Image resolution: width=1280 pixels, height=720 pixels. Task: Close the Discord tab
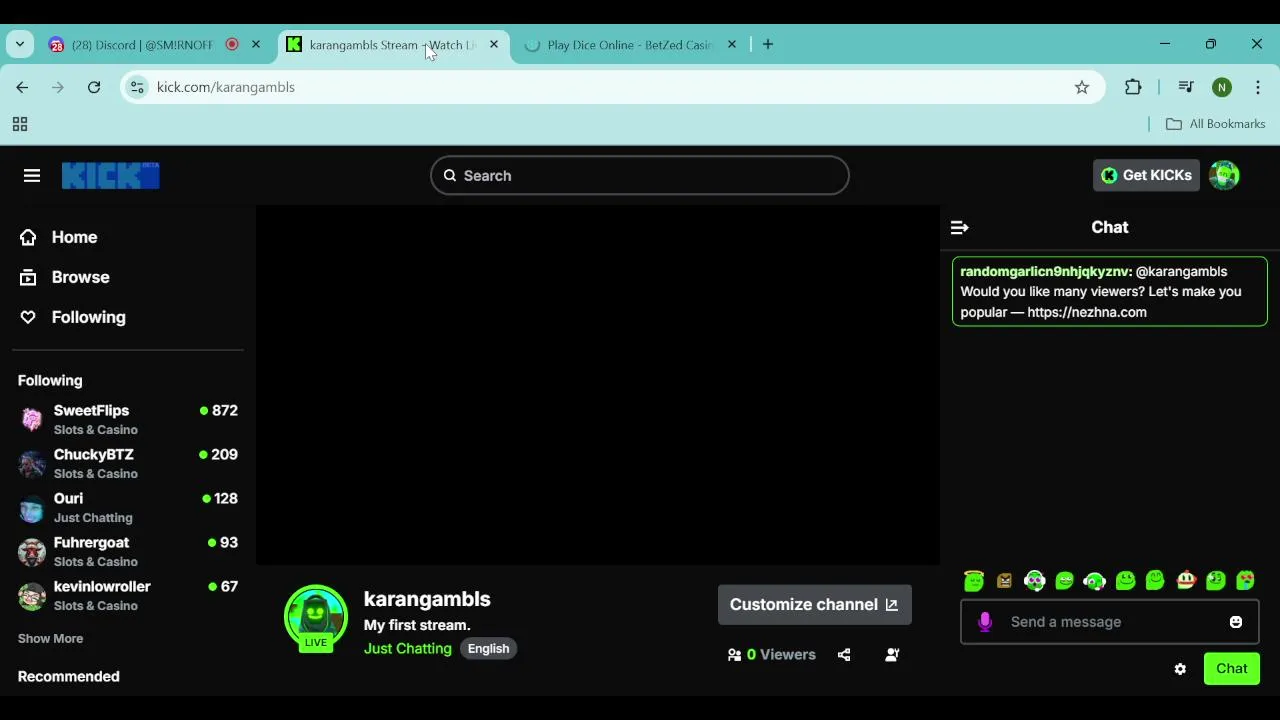(256, 44)
